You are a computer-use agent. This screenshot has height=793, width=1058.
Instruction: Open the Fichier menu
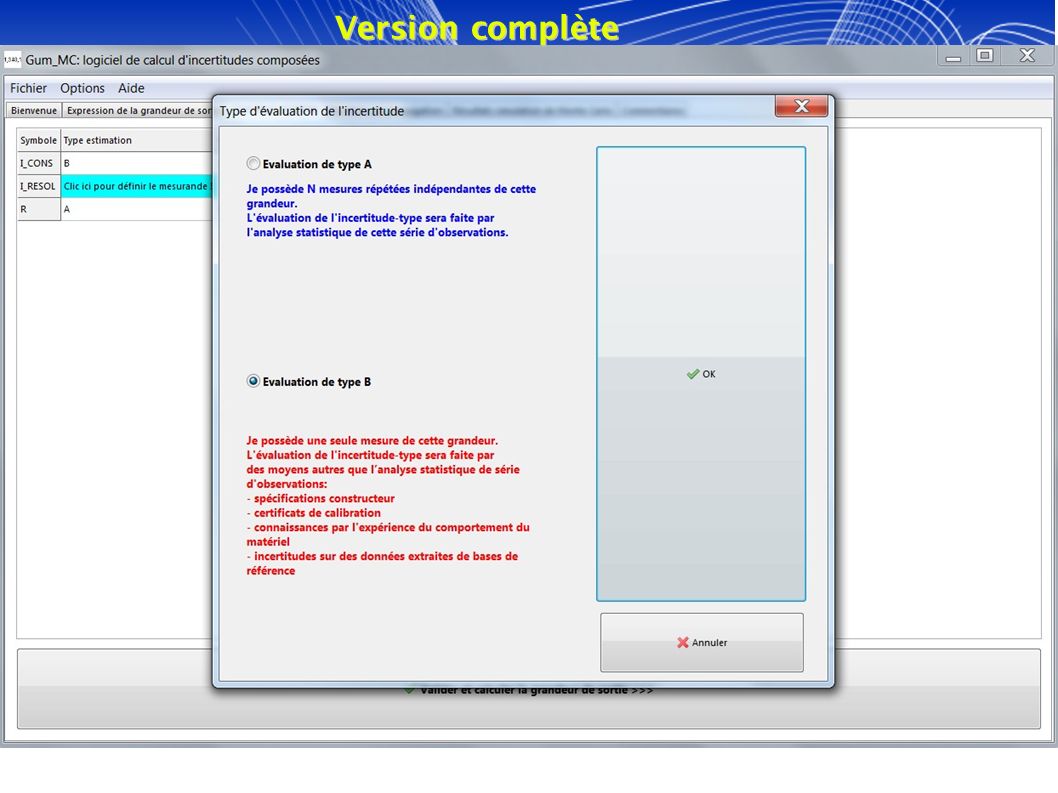(28, 88)
